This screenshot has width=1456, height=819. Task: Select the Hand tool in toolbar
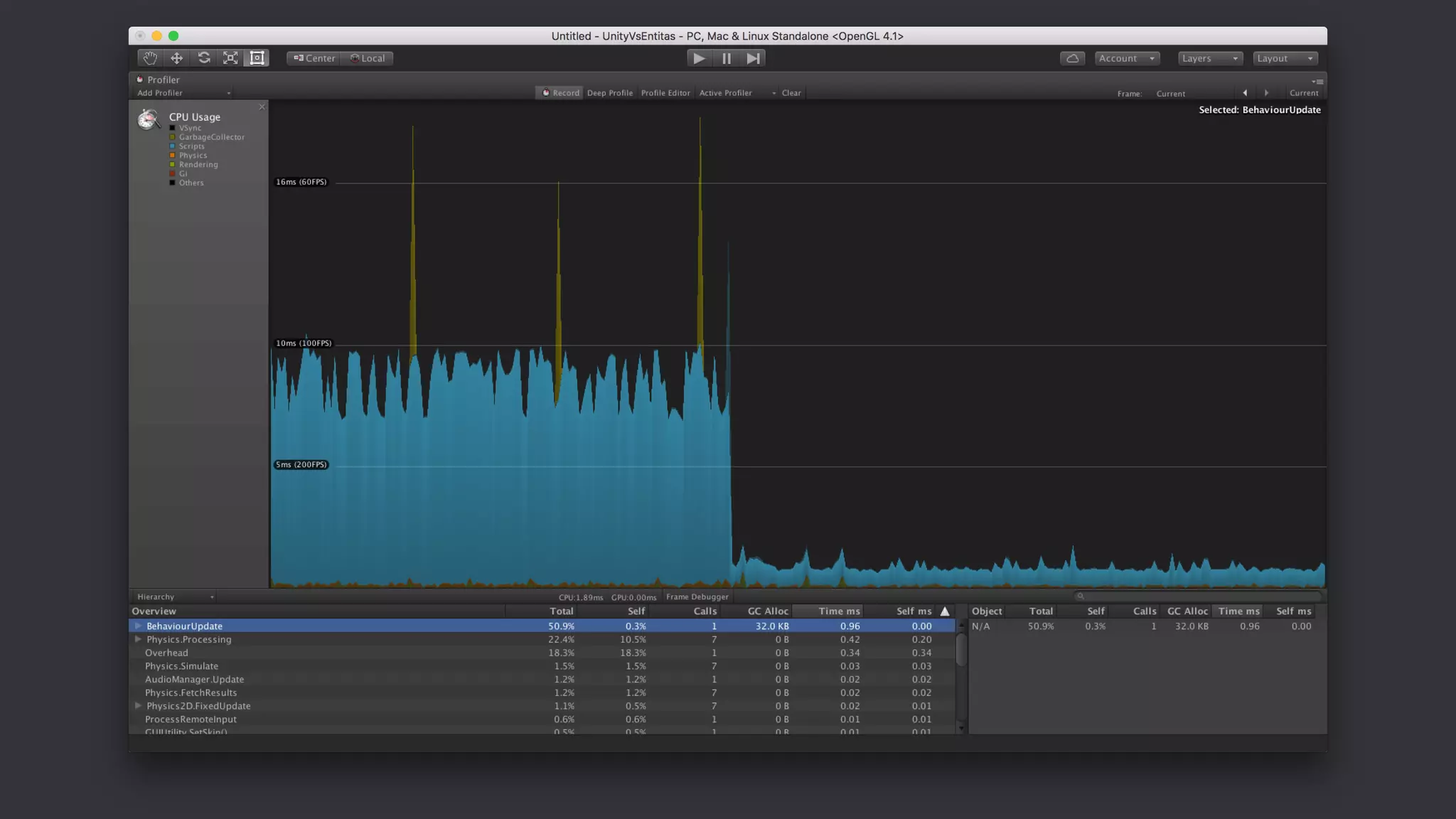(x=150, y=58)
